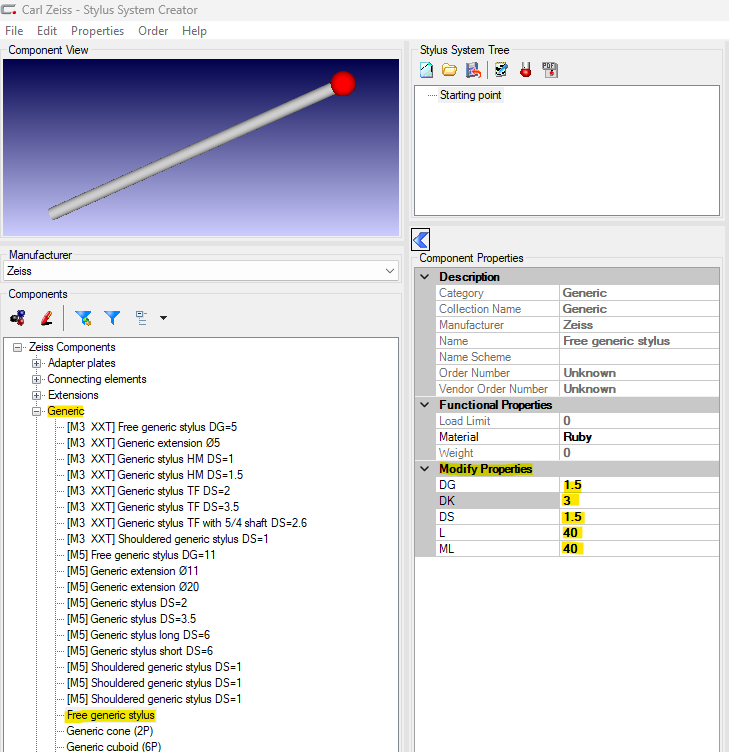Open a stylus system with folder icon
The height and width of the screenshot is (752, 729).
[x=450, y=70]
